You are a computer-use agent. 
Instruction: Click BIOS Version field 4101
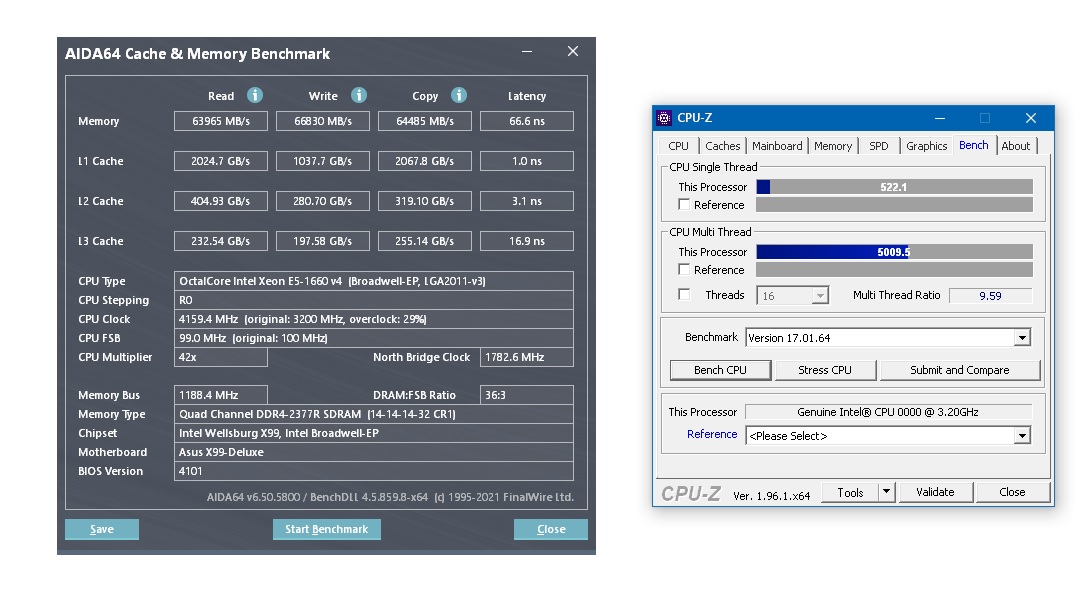coord(374,471)
